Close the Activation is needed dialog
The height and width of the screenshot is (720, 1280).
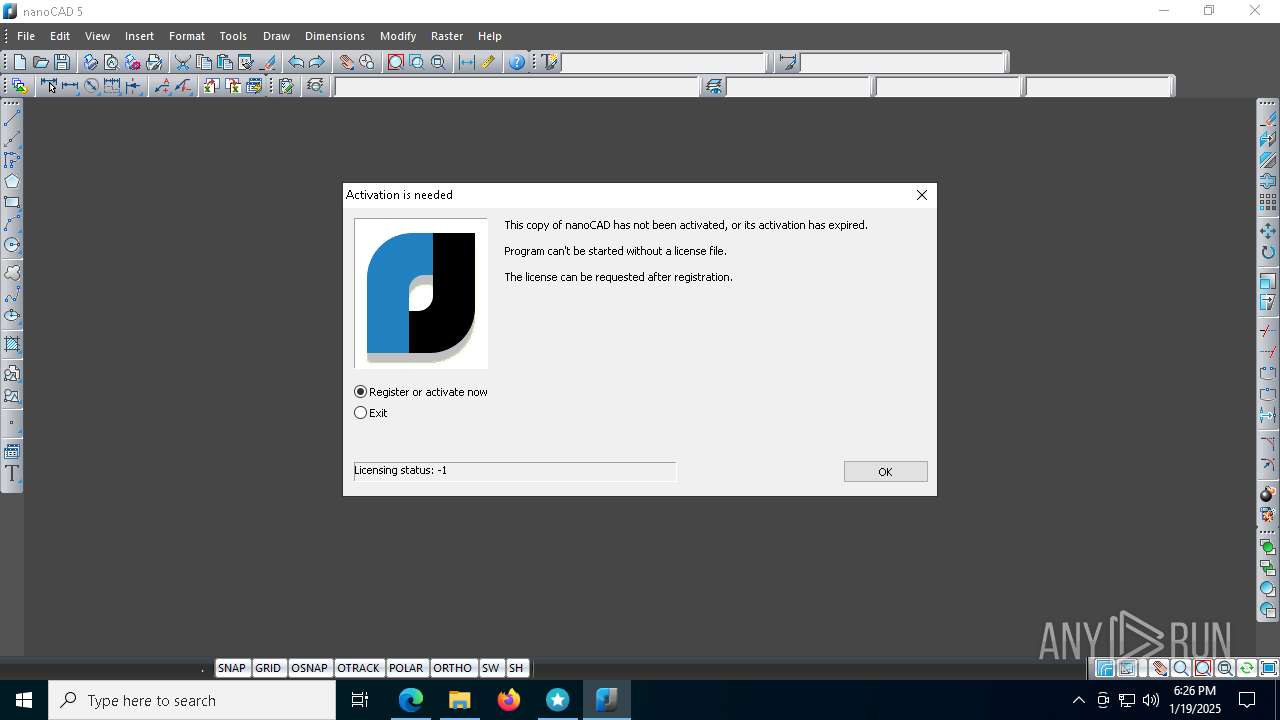tap(922, 195)
